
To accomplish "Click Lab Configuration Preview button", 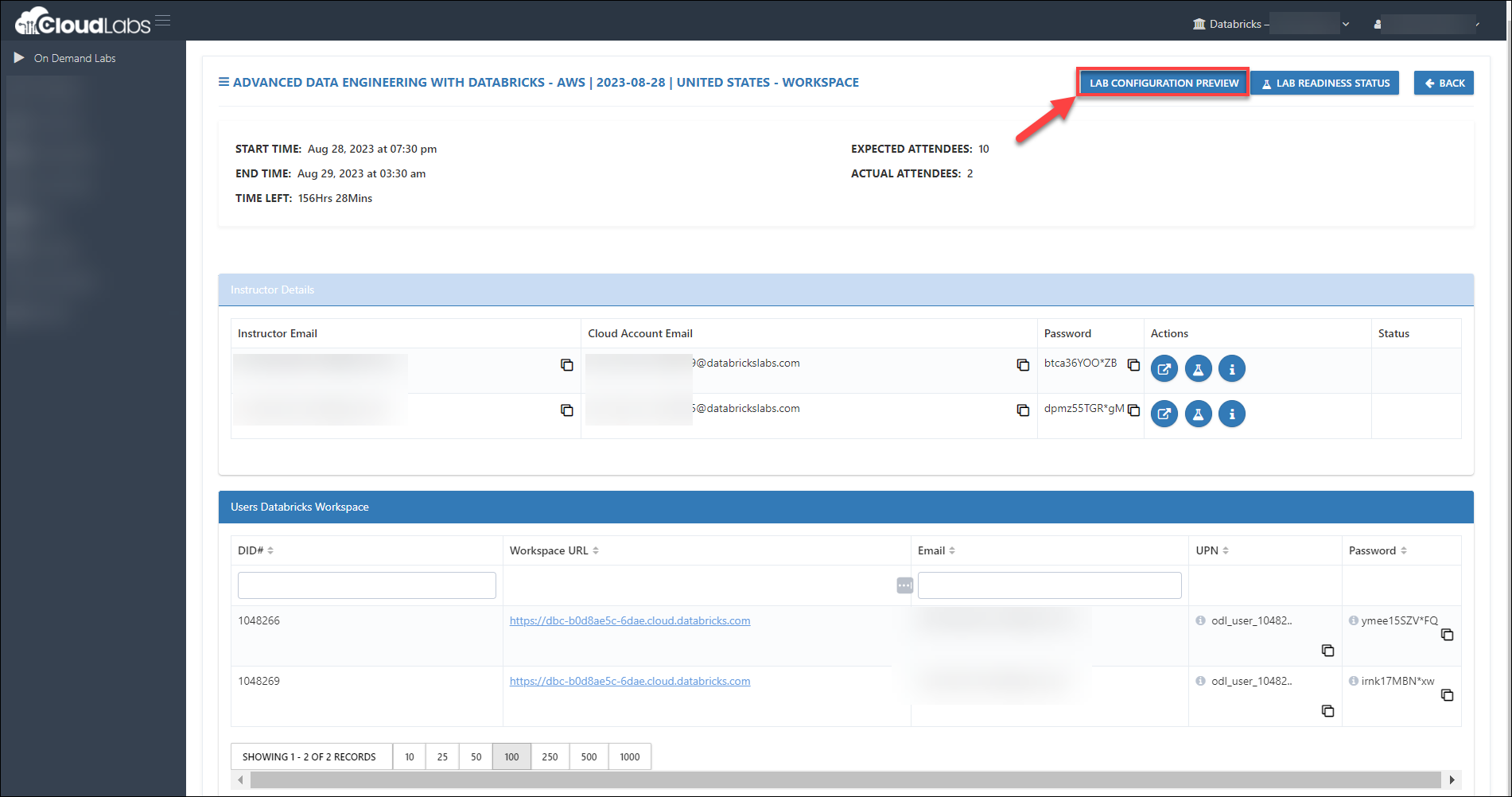I will click(x=1164, y=83).
